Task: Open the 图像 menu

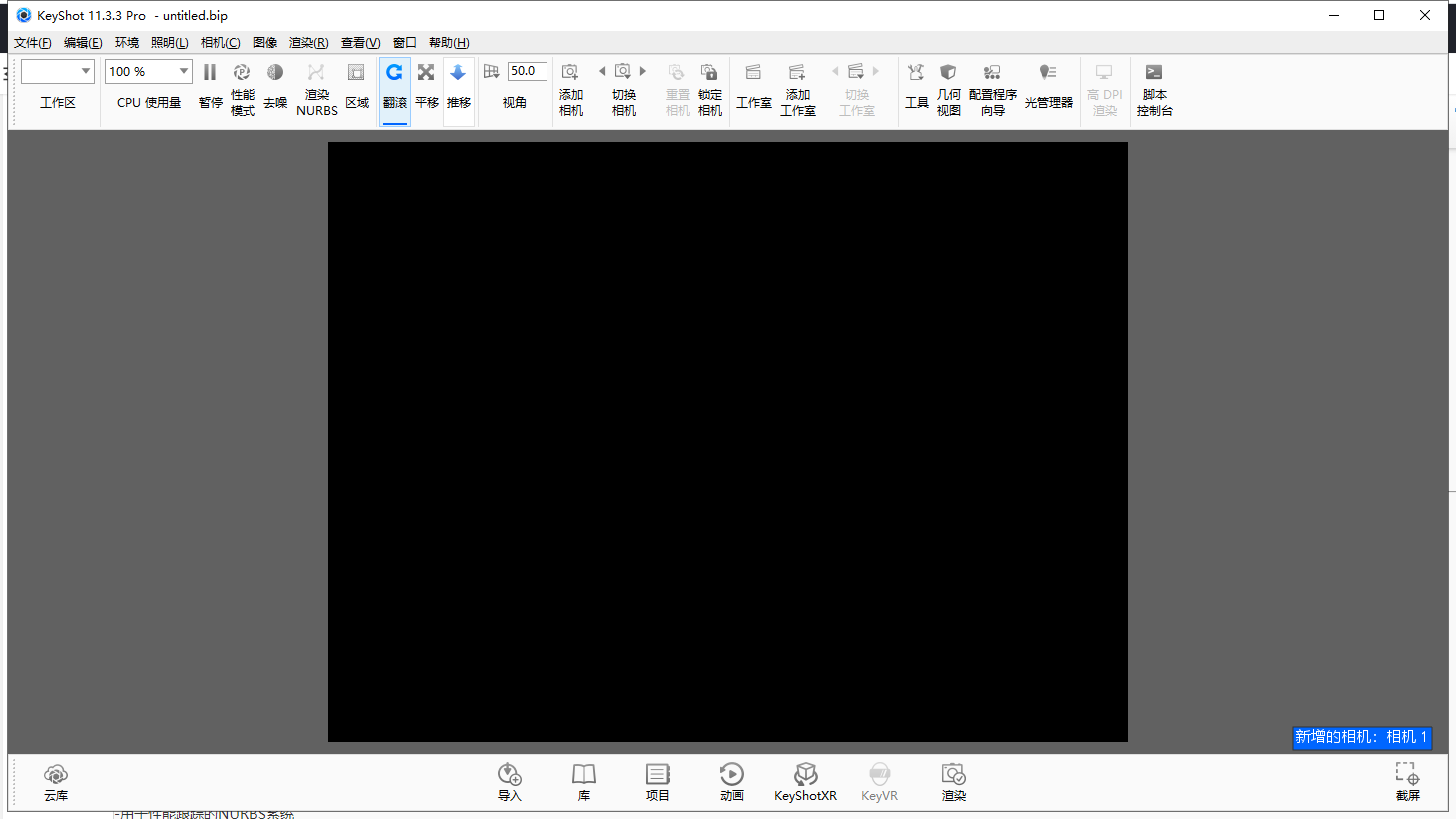Action: point(265,43)
